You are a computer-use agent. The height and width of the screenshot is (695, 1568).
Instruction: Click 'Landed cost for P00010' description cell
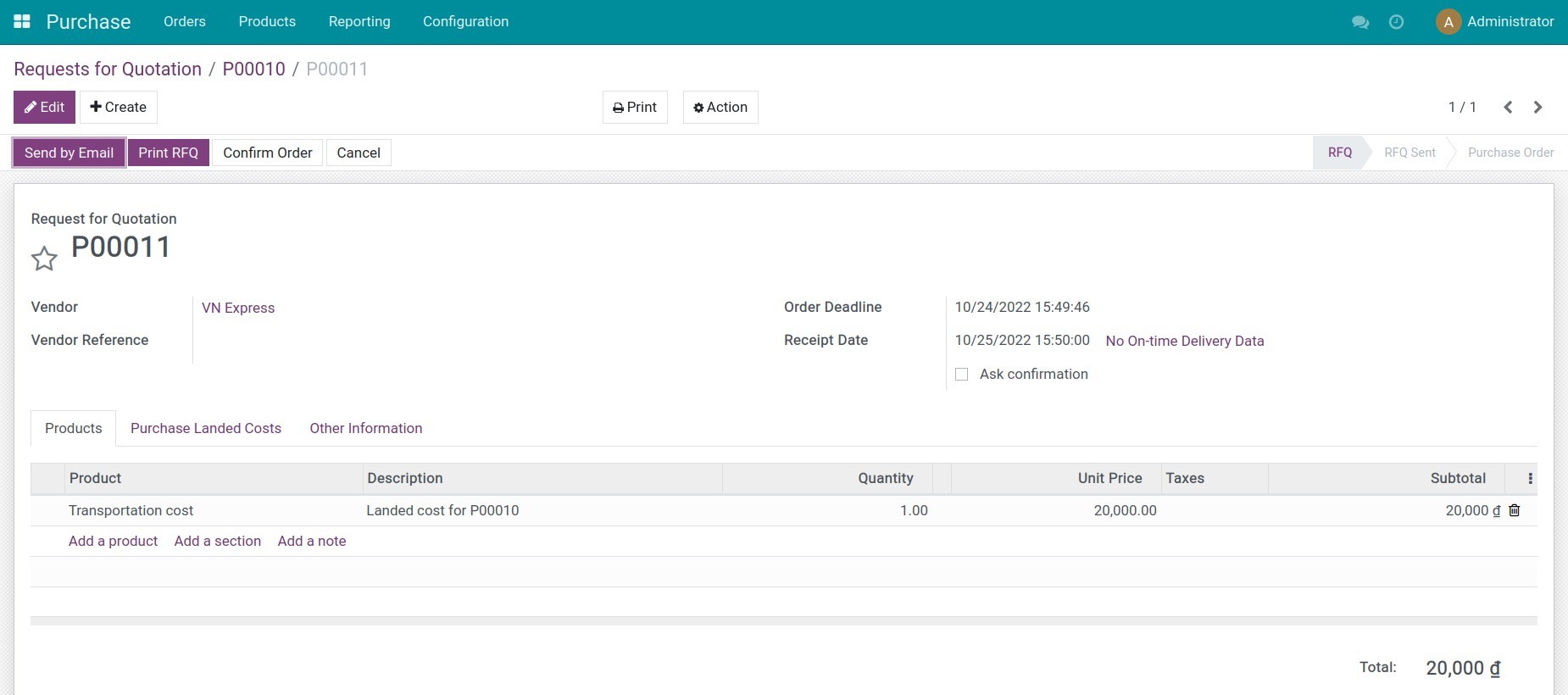542,510
